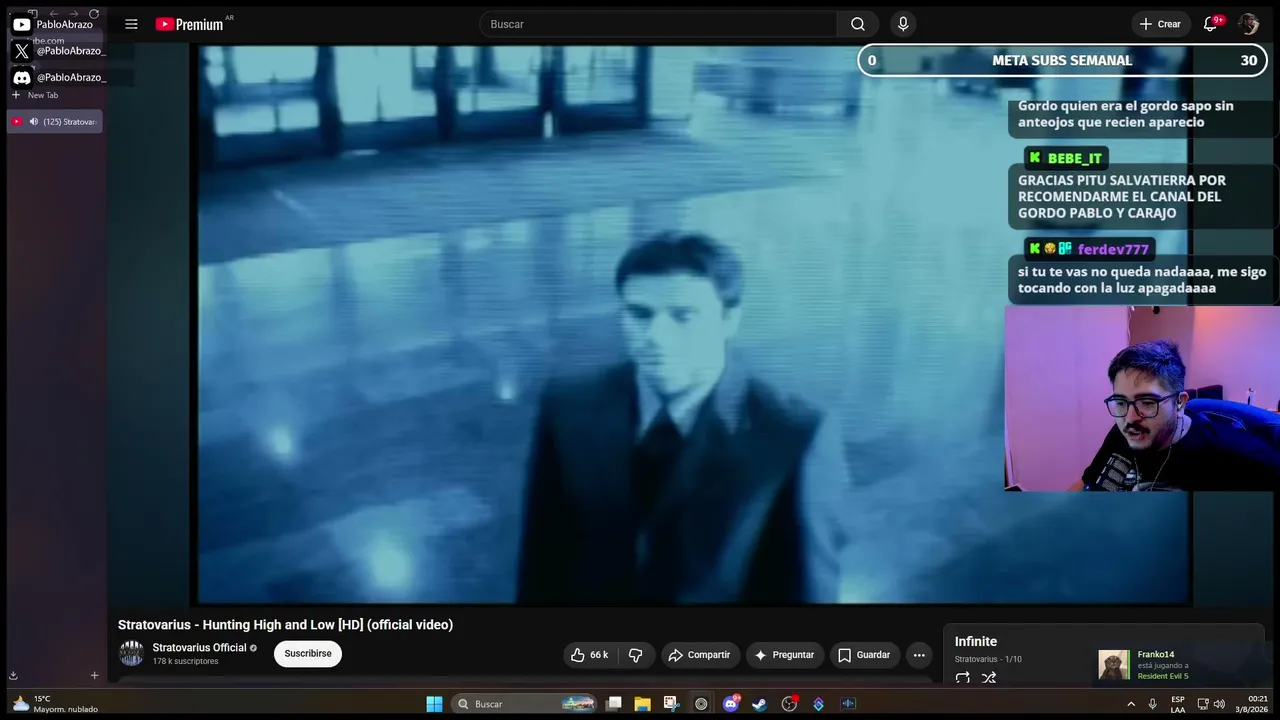Screen dimensions: 1280x720
Task: Open the purple diamond taskbar app
Action: [818, 704]
